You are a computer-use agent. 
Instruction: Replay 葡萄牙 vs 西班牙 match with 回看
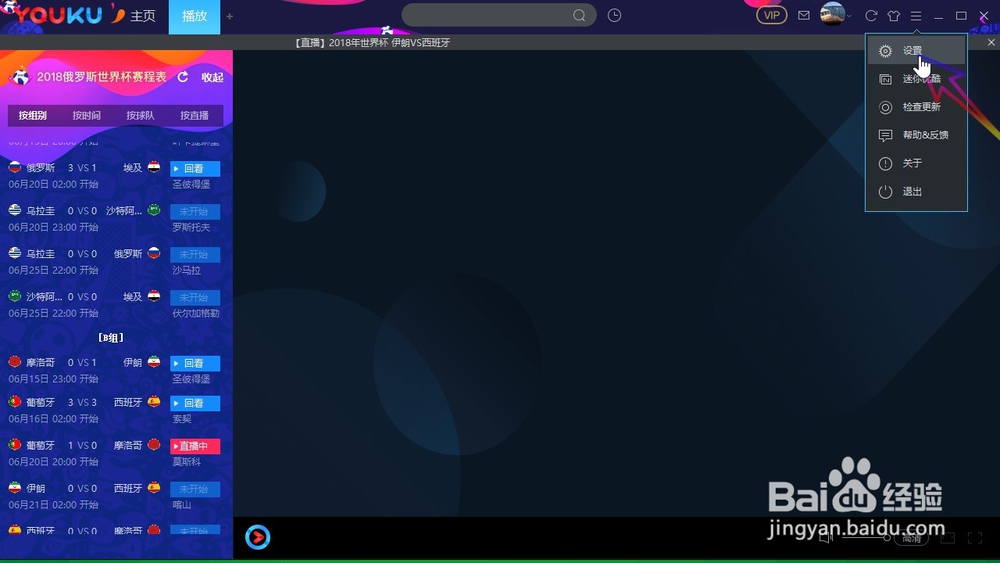click(x=195, y=403)
